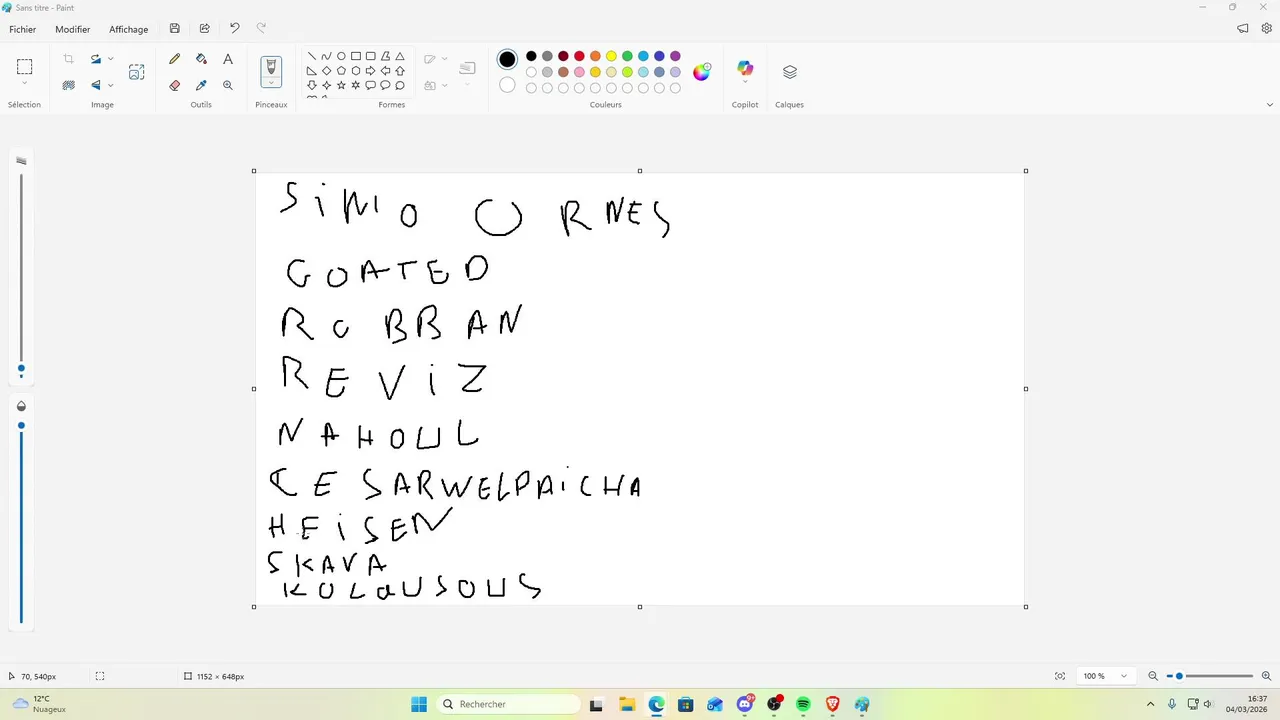Open the zoom percentage dropdown

pos(1123,676)
